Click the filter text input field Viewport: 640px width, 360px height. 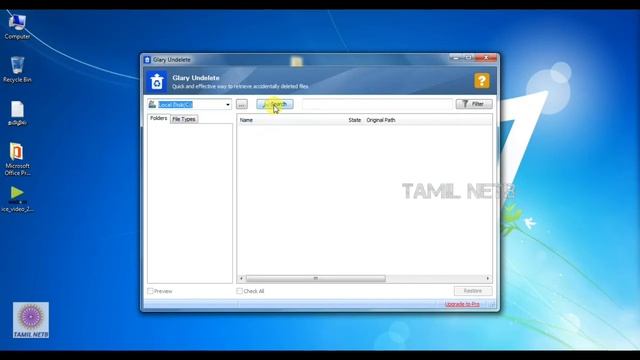377,104
